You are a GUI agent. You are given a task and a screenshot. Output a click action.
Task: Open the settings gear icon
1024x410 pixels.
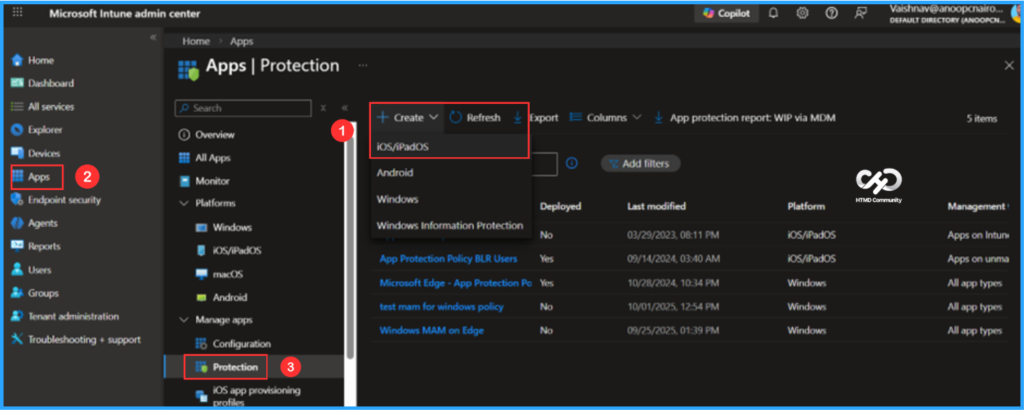803,14
